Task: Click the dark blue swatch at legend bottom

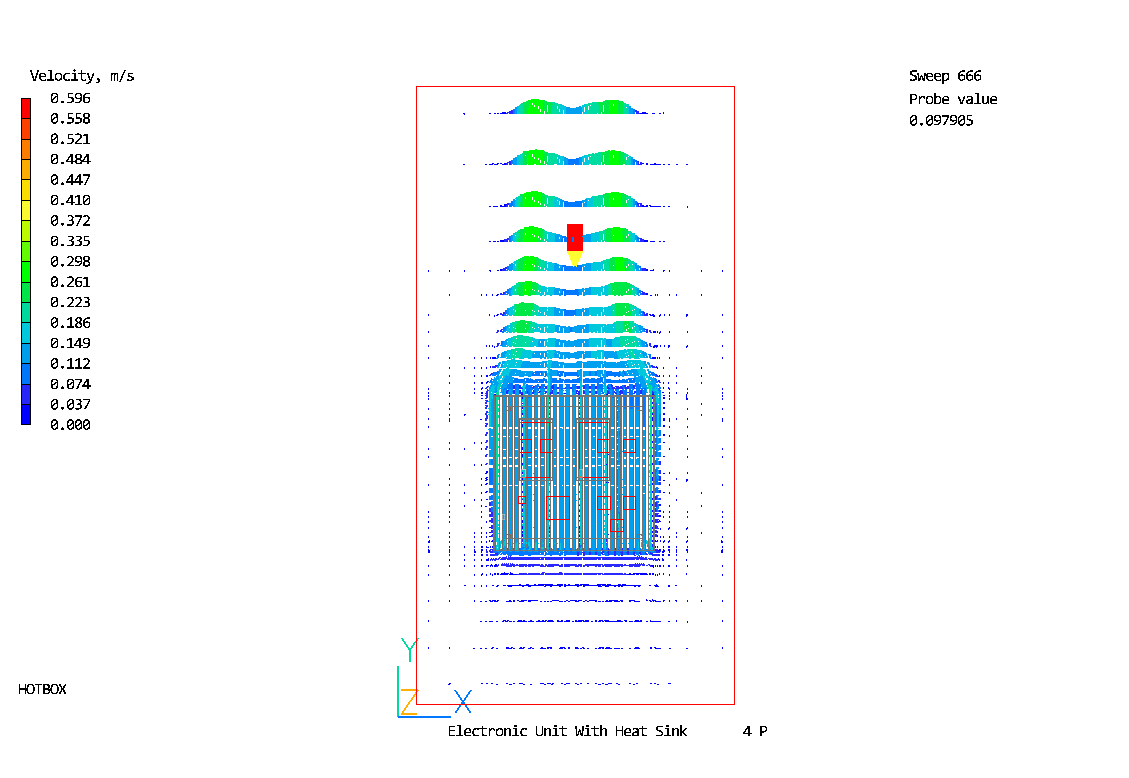Action: tap(26, 415)
